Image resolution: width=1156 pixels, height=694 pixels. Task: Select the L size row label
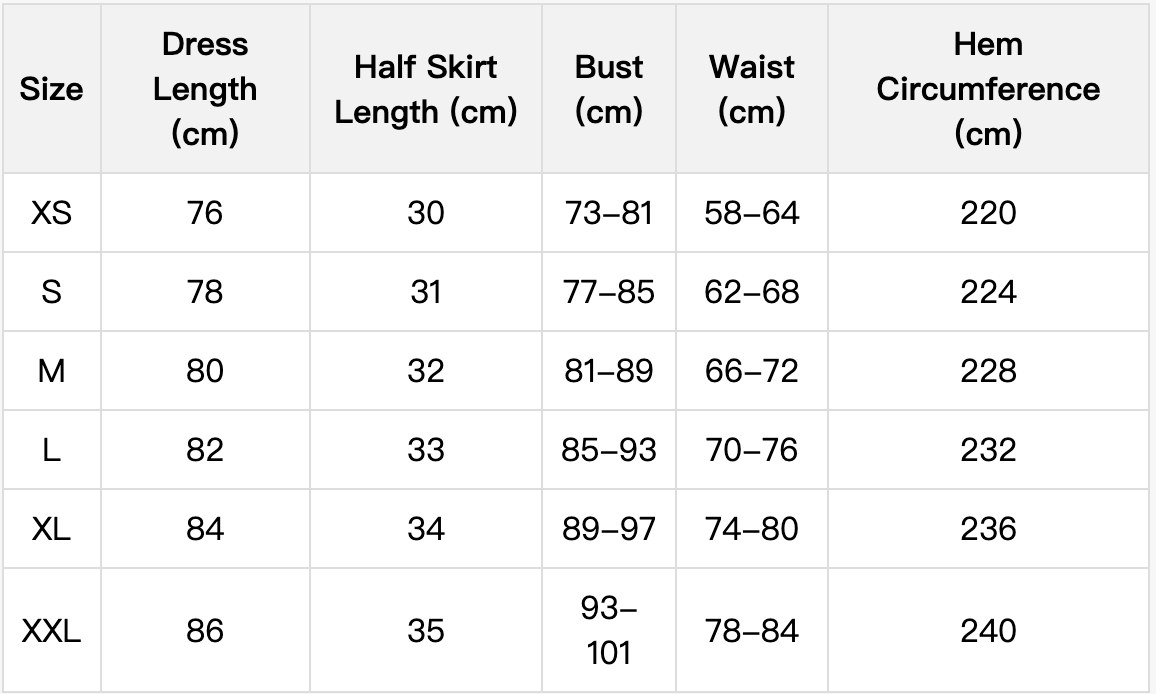tap(52, 450)
